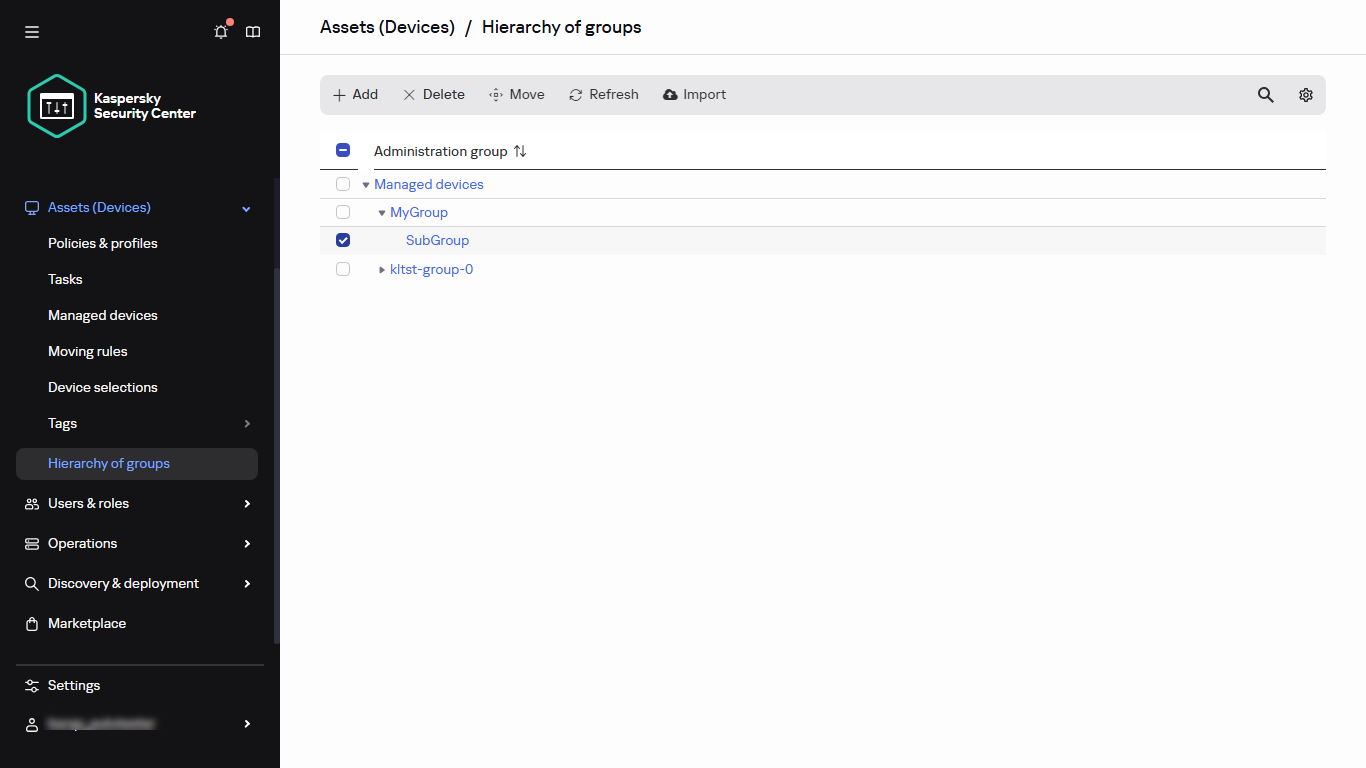Viewport: 1366px width, 768px height.
Task: Open the SubGroup link
Action: point(437,240)
